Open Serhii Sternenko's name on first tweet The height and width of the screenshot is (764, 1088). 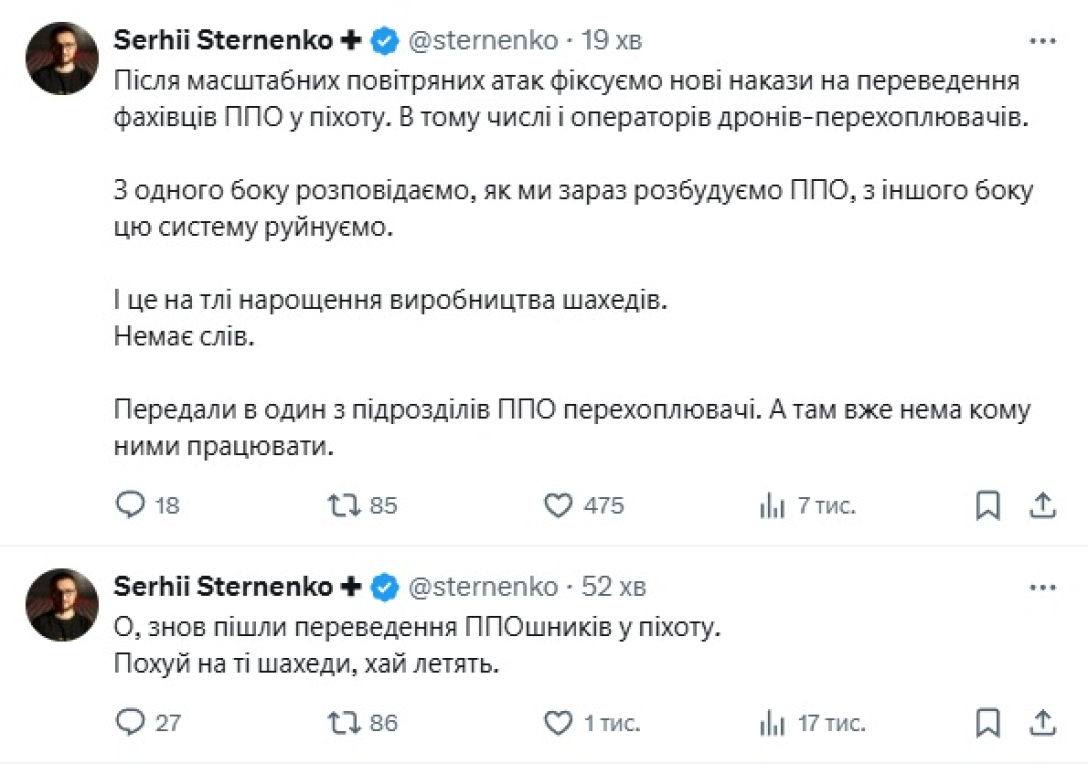(223, 40)
